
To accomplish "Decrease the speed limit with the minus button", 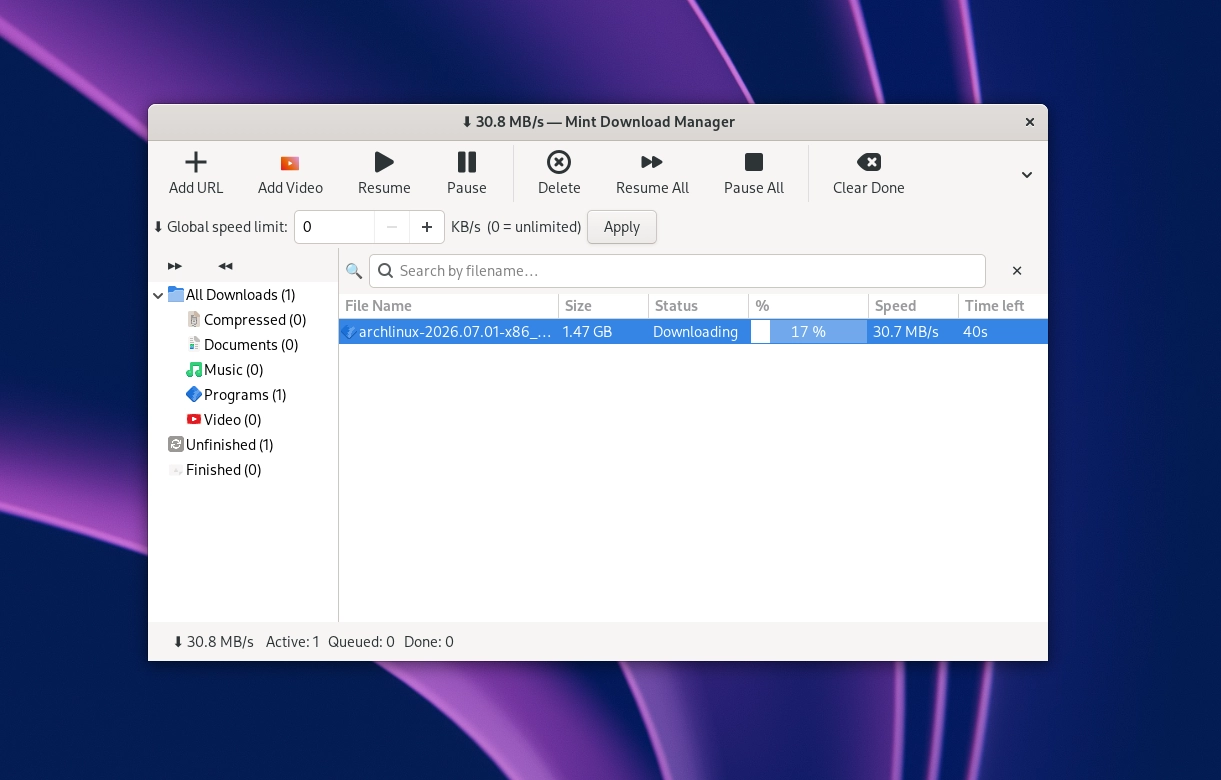I will pos(392,227).
